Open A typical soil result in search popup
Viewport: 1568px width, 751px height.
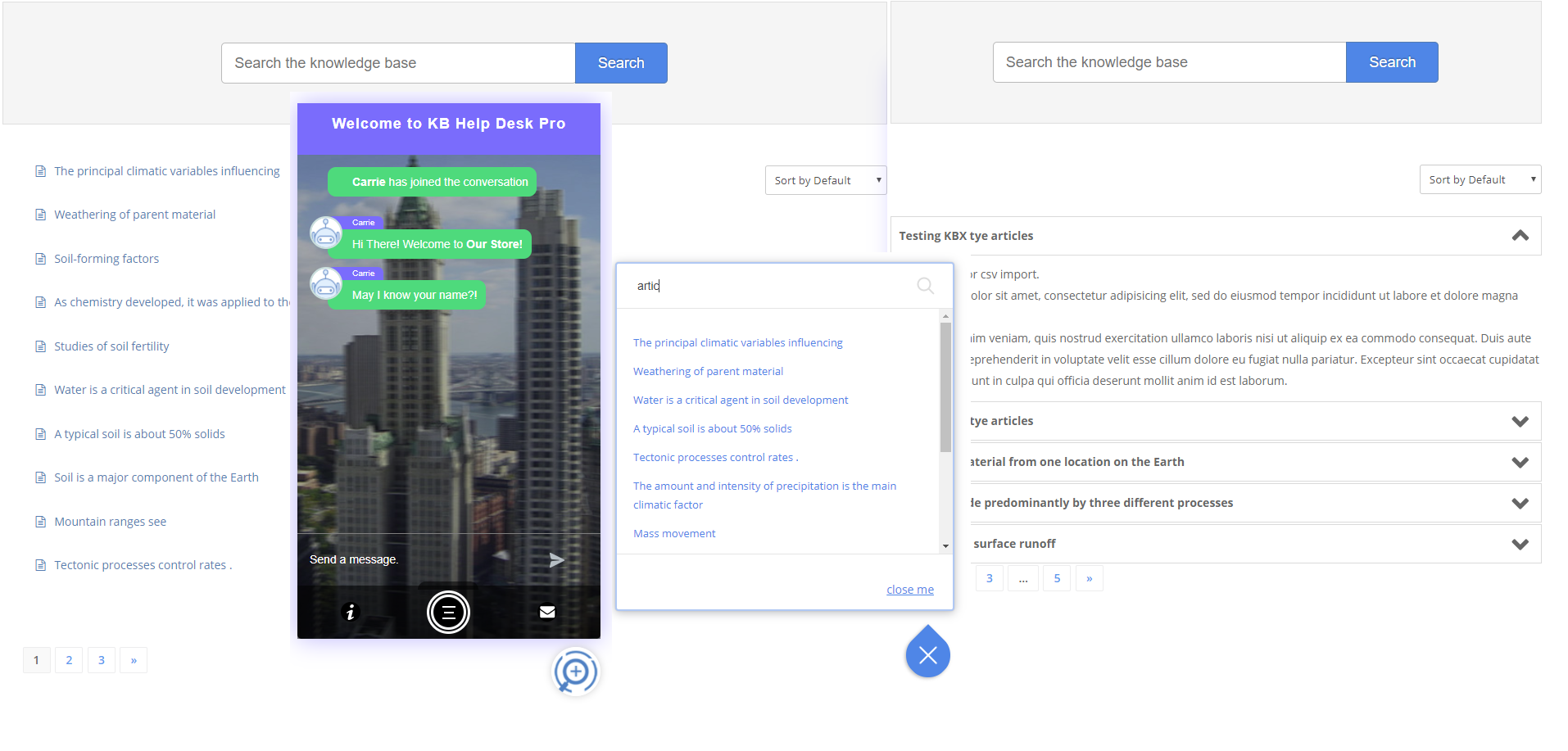(713, 429)
